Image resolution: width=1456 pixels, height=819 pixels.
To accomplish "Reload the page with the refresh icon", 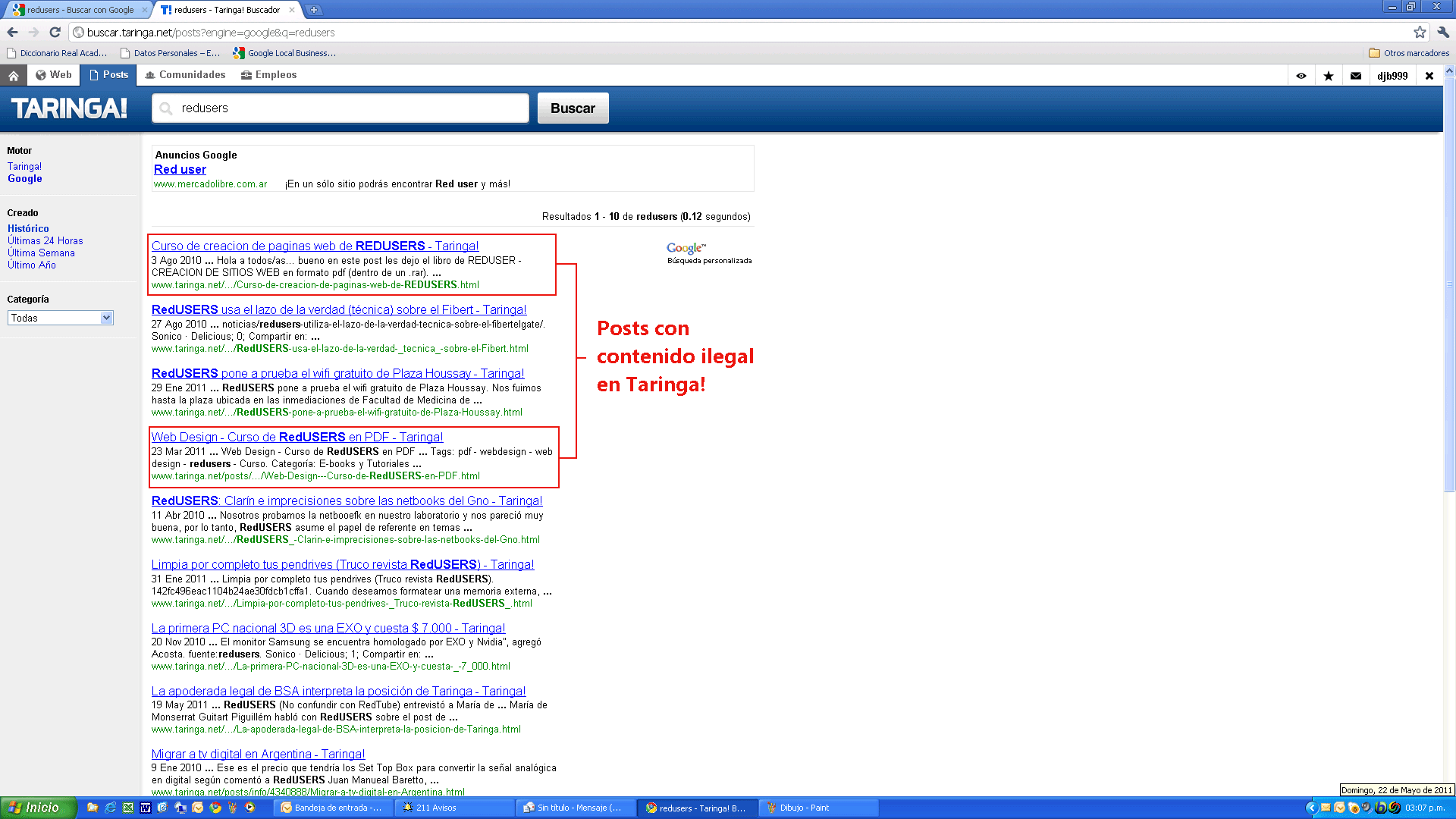I will 55,32.
